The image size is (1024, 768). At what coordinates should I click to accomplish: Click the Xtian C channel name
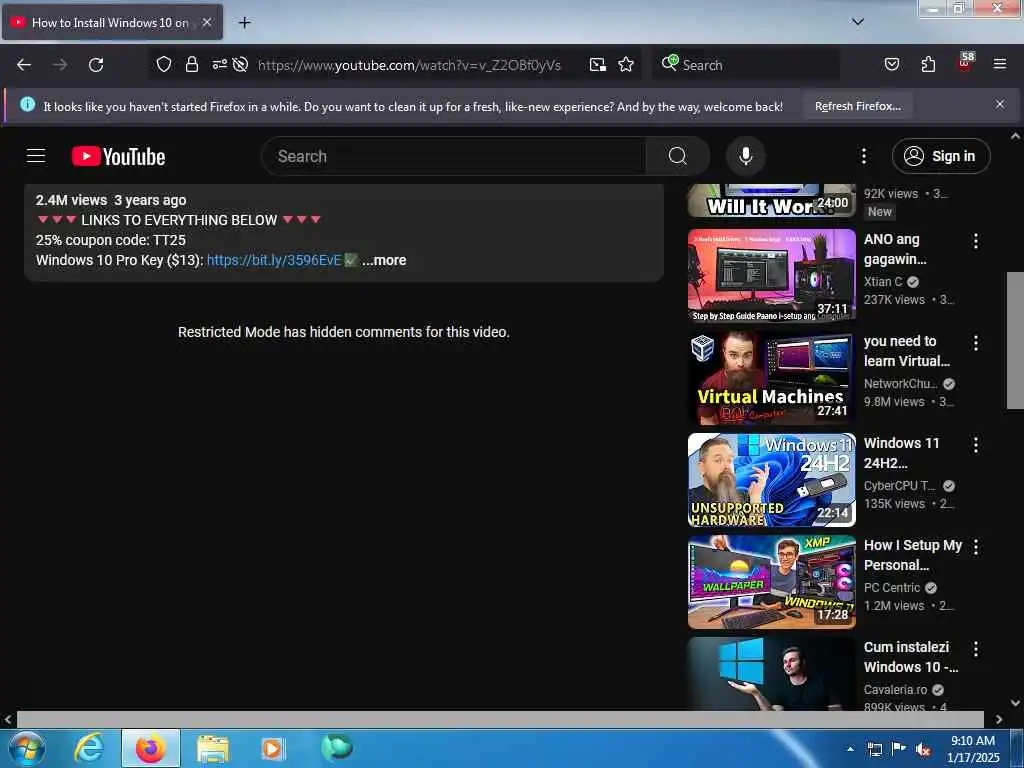tap(882, 281)
